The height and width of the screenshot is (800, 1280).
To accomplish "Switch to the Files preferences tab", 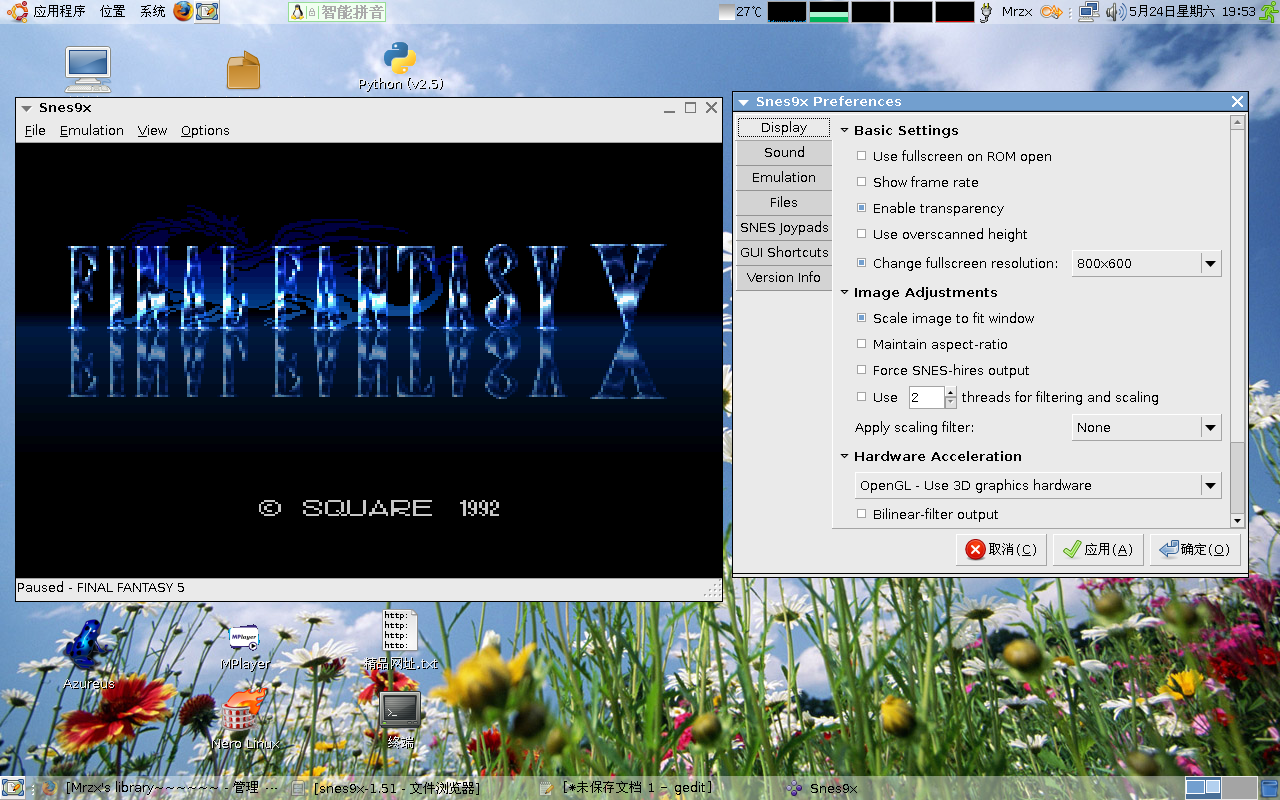I will pyautogui.click(x=784, y=202).
